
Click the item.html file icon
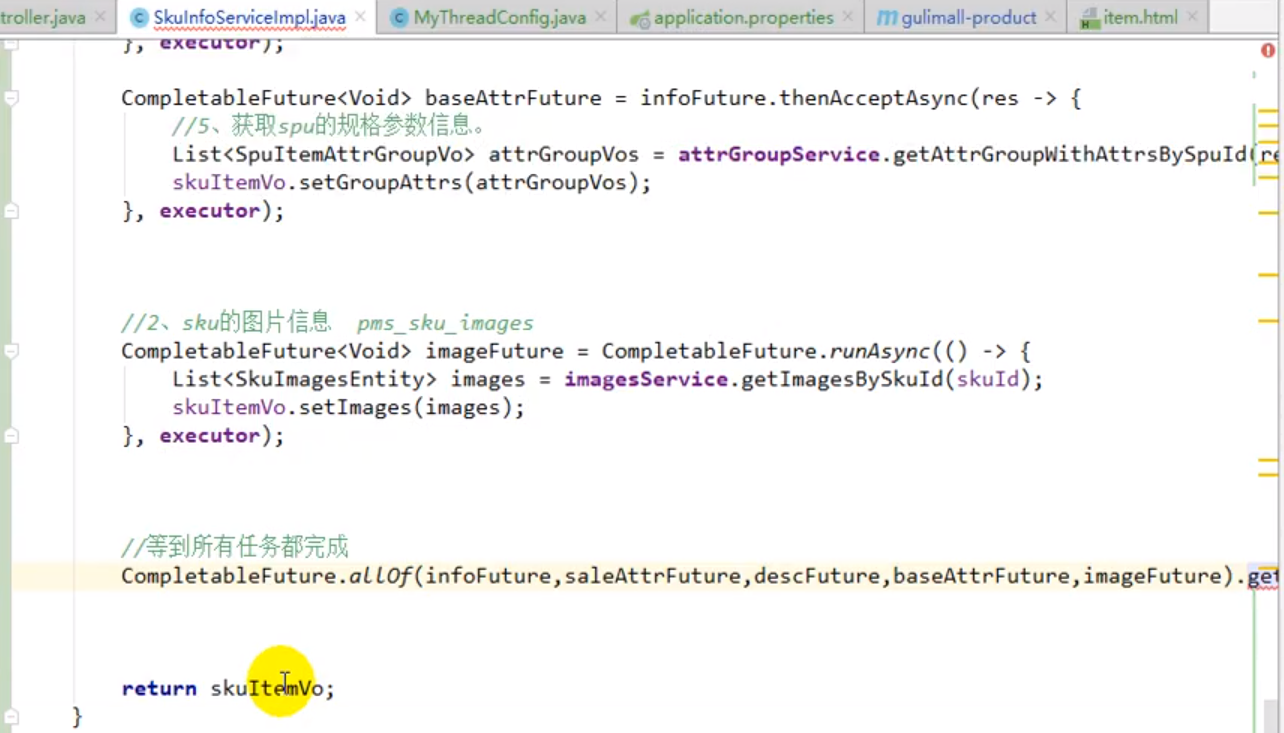(1089, 18)
